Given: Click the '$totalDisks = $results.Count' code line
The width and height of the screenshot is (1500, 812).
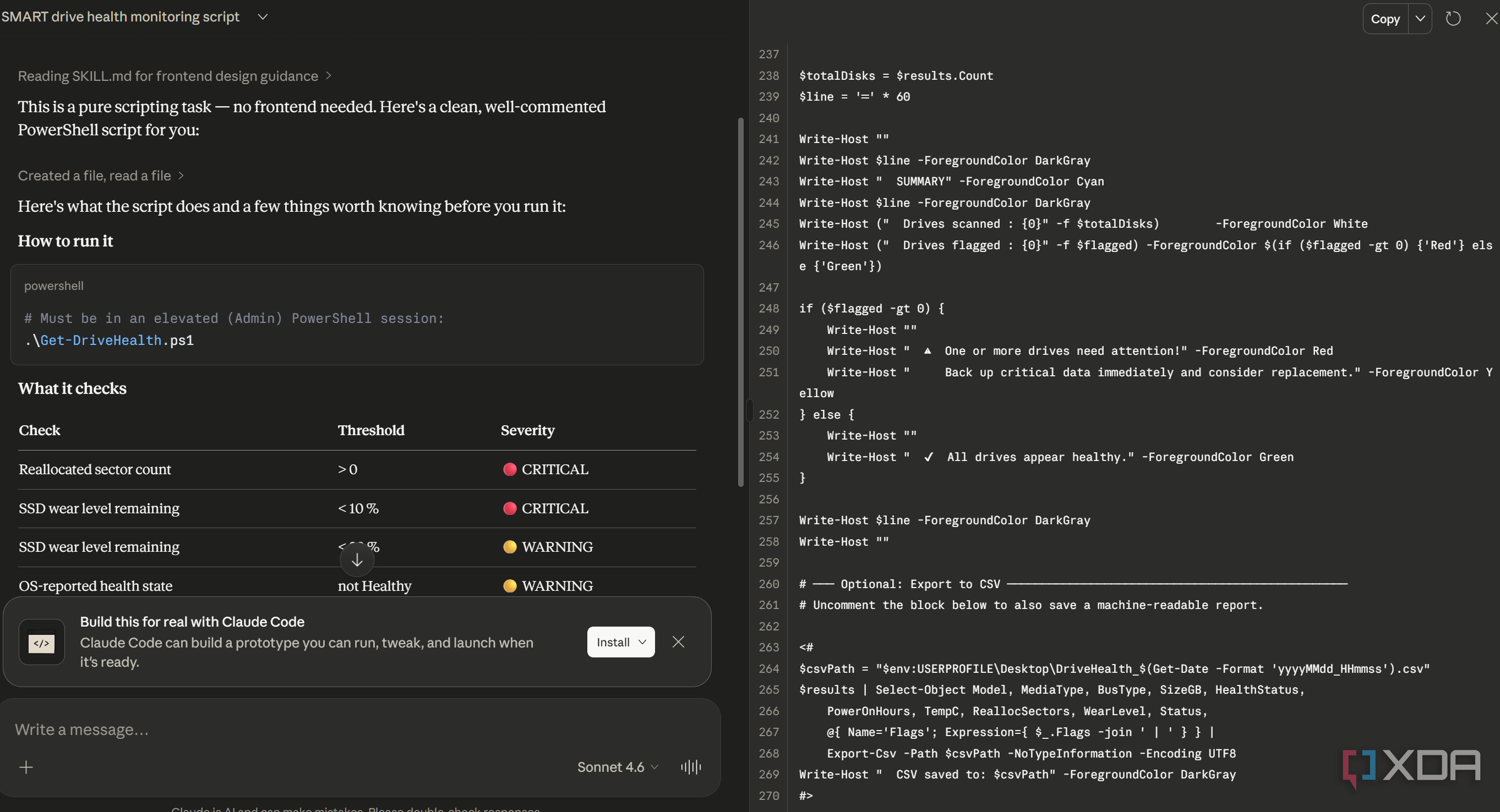Looking at the screenshot, I should (896, 76).
